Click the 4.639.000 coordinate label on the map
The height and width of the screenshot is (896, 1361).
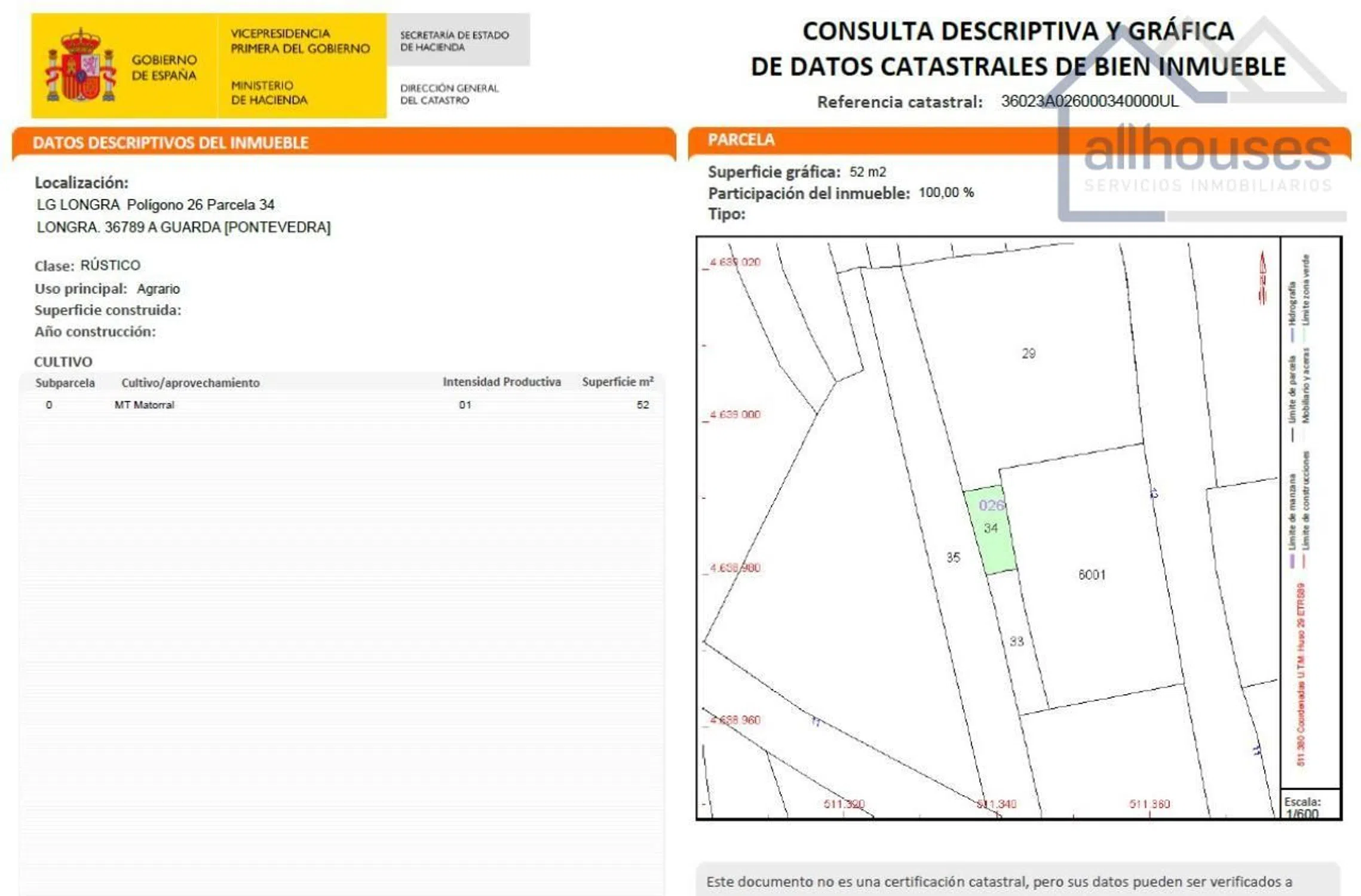coord(735,415)
